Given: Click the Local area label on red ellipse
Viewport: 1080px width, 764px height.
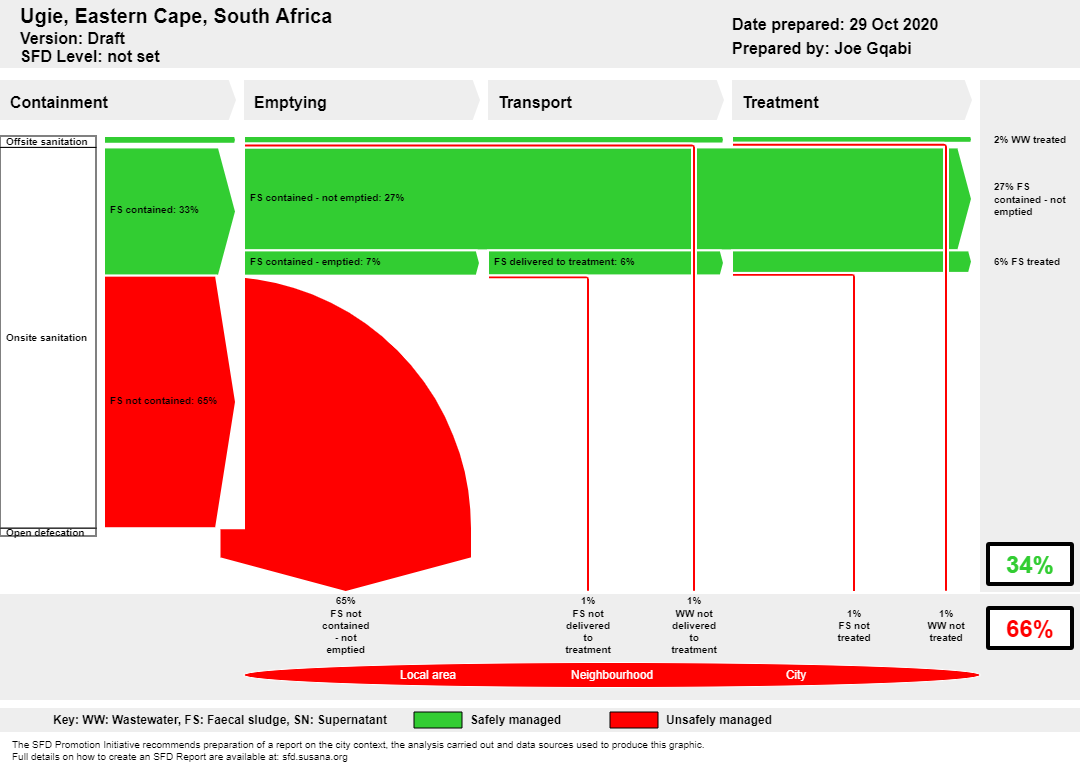Looking at the screenshot, I should tap(428, 674).
